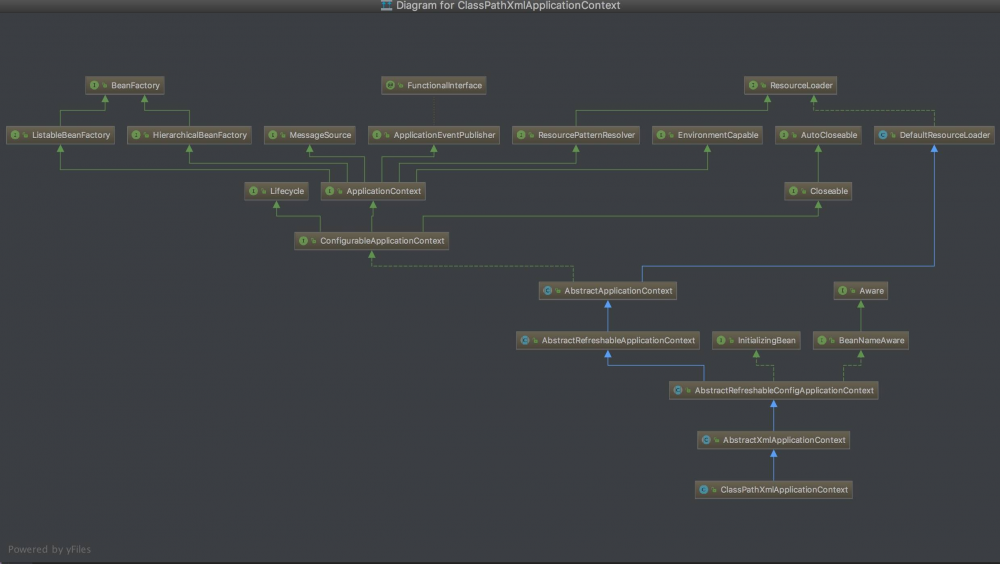The image size is (1000, 564).
Task: Click the AbstractApplicationContext class icon
Action: 548,291
